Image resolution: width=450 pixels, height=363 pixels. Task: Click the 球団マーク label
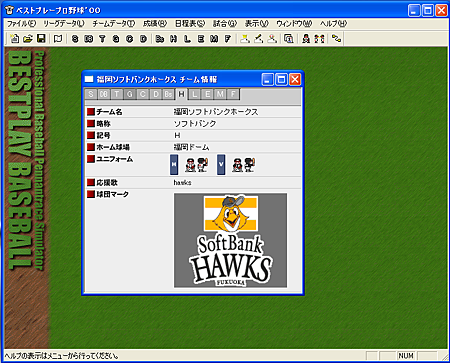click(112, 194)
